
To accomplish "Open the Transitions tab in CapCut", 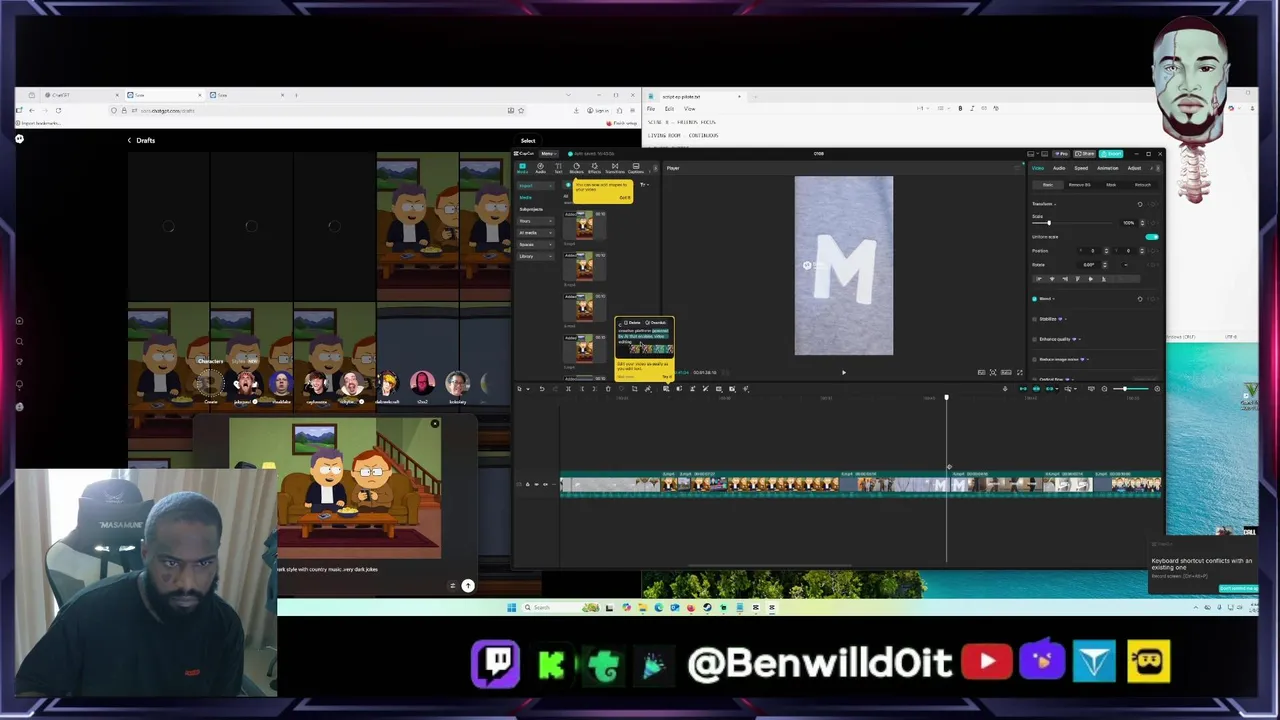I will pyautogui.click(x=614, y=168).
